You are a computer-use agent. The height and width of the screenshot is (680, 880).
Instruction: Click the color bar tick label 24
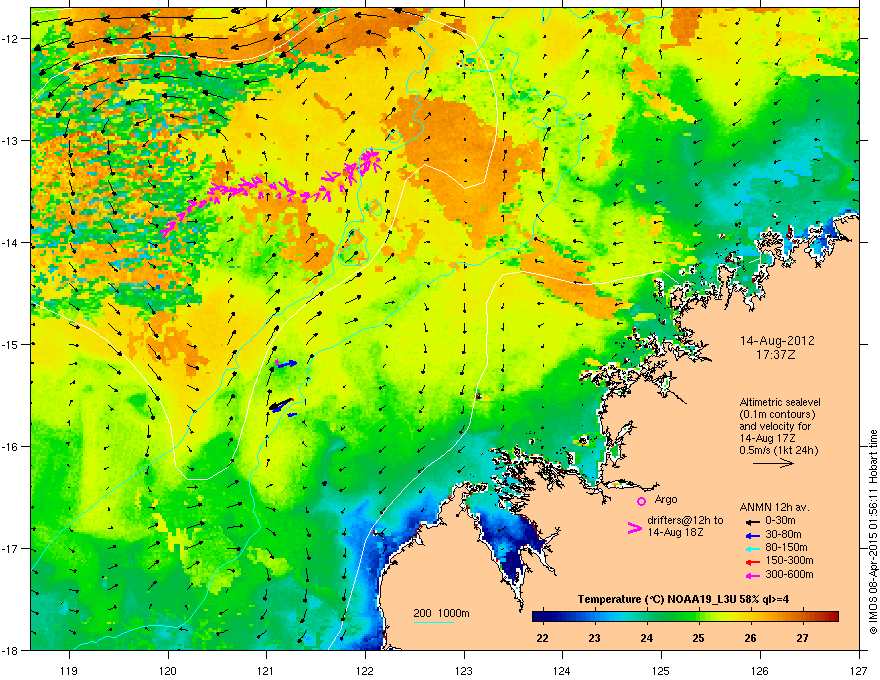[x=647, y=638]
